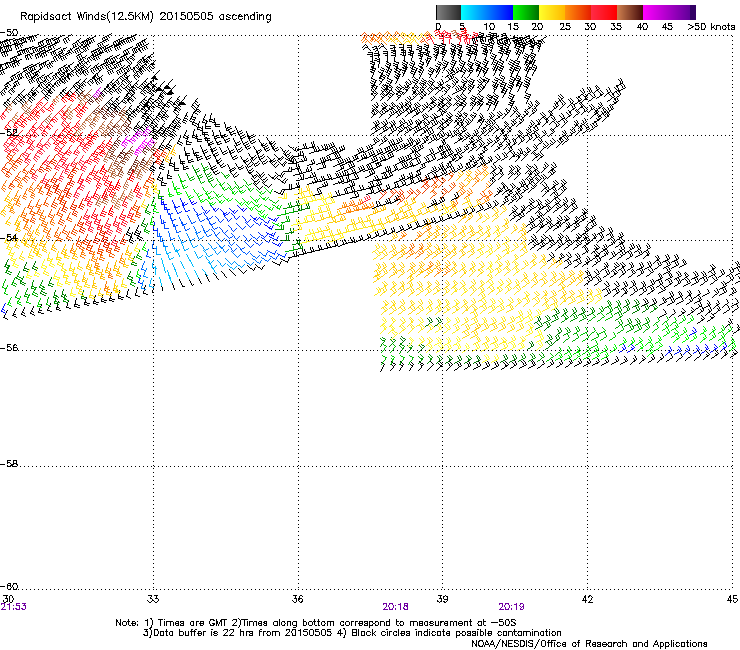Click the orange 25-30 knots legend color
740x650 pixels.
point(578,12)
